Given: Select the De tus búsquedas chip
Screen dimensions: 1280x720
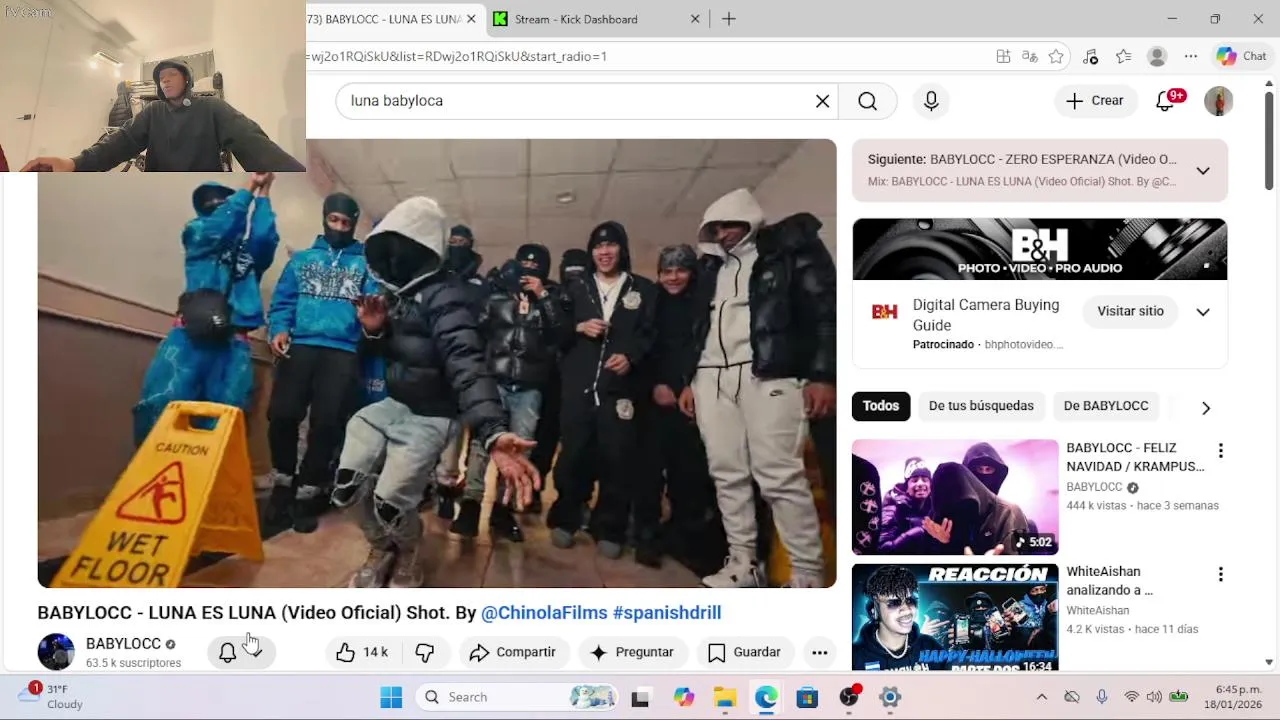Looking at the screenshot, I should tap(981, 406).
